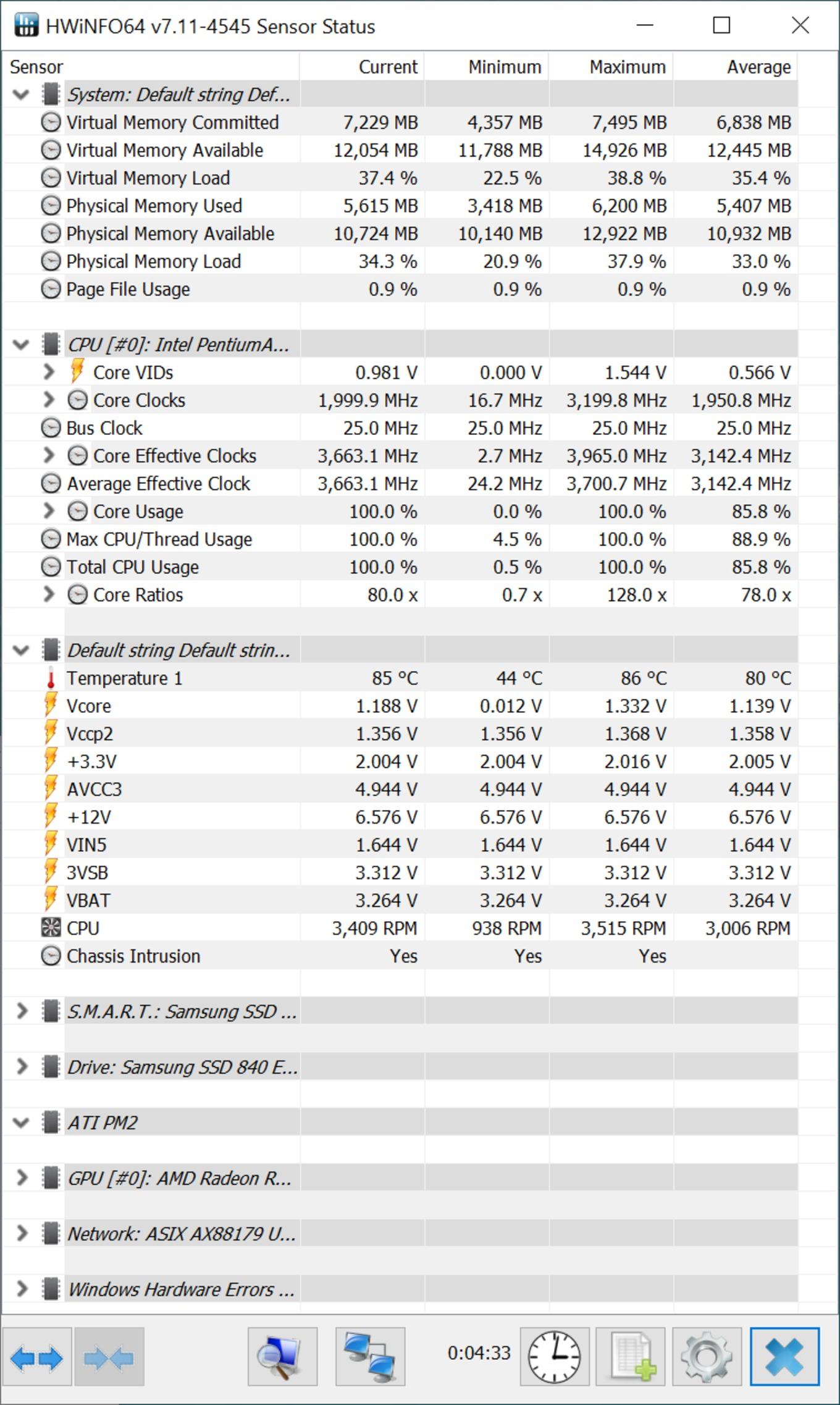The width and height of the screenshot is (840, 1405).
Task: Select the Chassis Intrusion sensor row
Action: [400, 956]
